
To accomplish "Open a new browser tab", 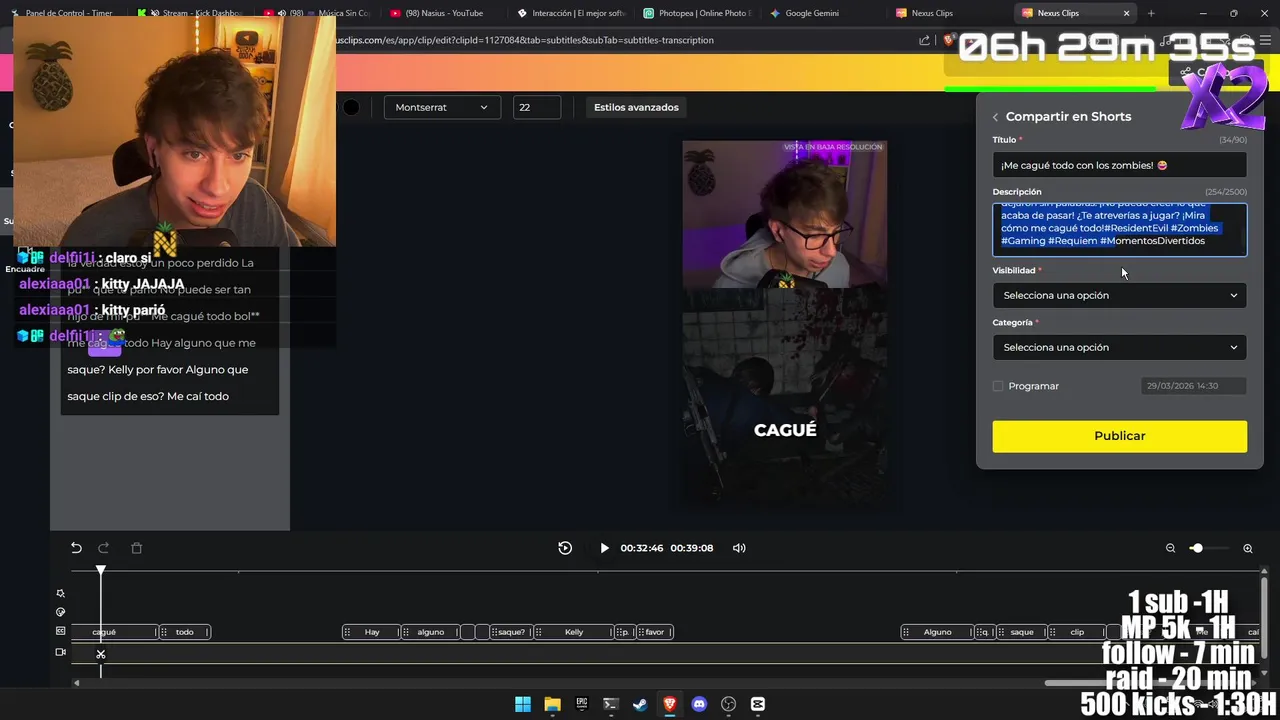I will 1151,13.
